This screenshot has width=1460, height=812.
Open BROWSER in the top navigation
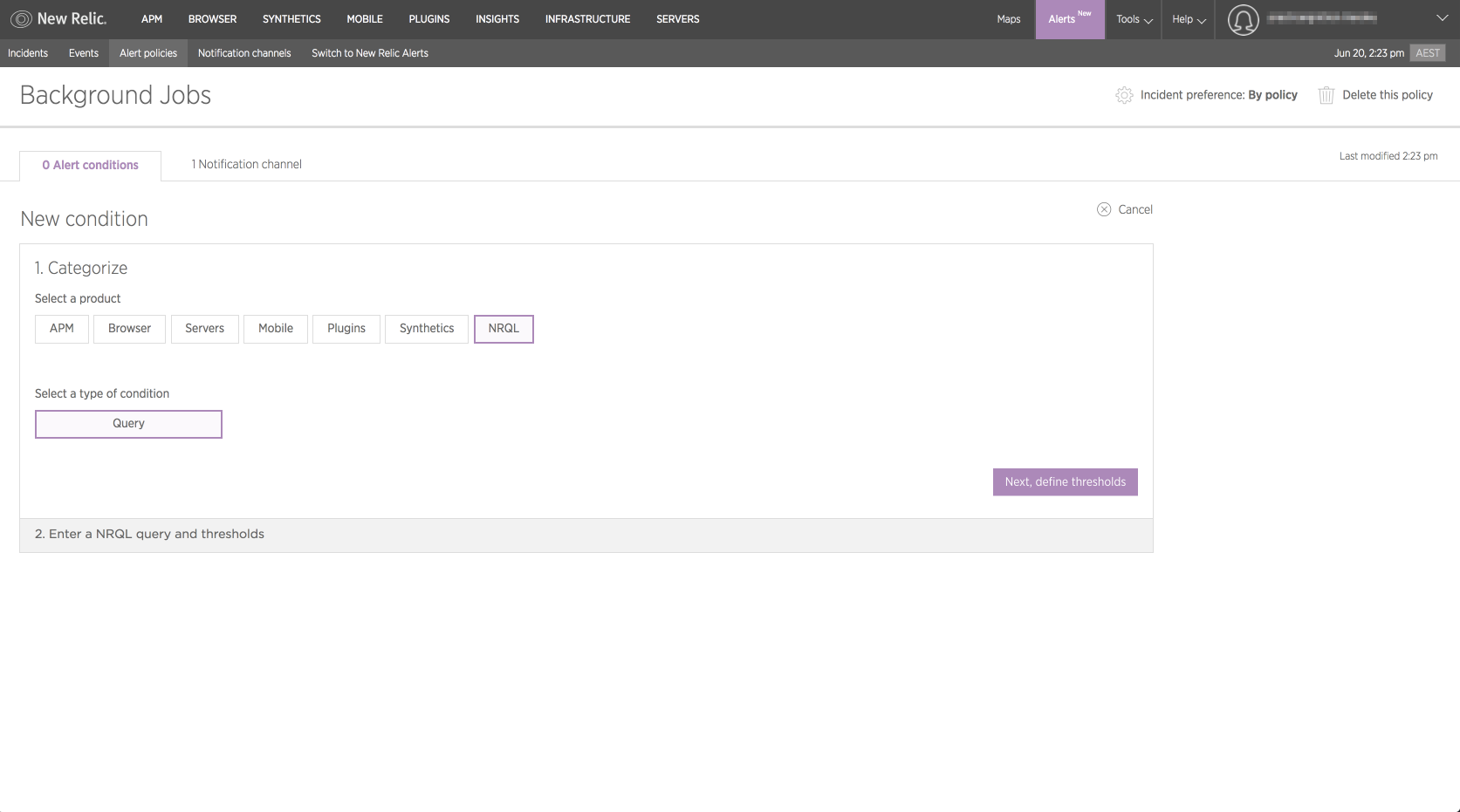pyautogui.click(x=212, y=19)
